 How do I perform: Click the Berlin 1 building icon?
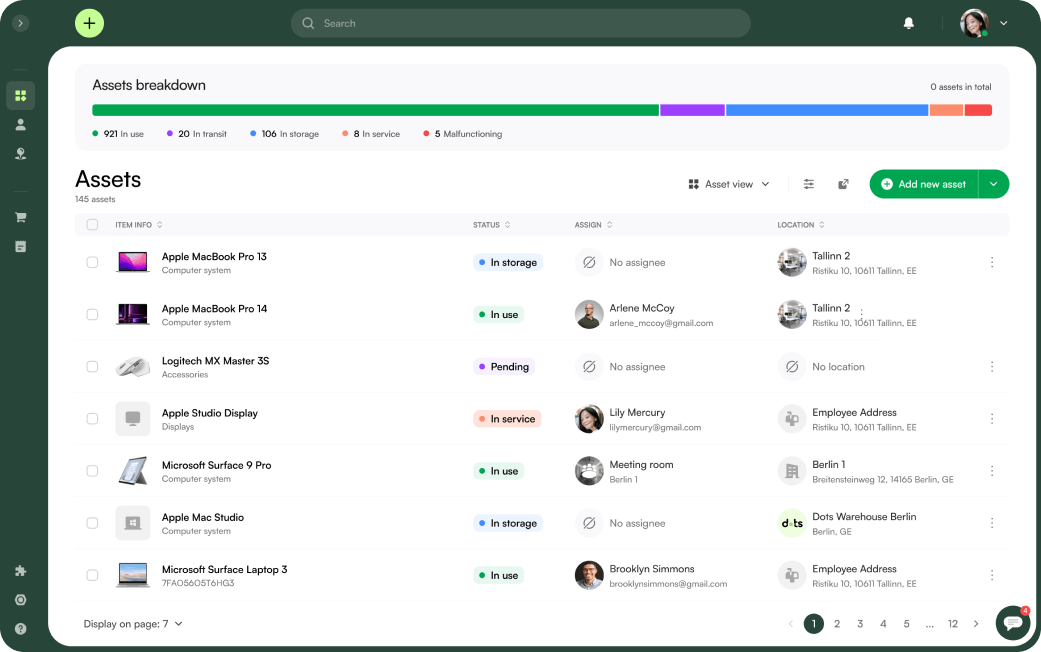click(x=792, y=471)
